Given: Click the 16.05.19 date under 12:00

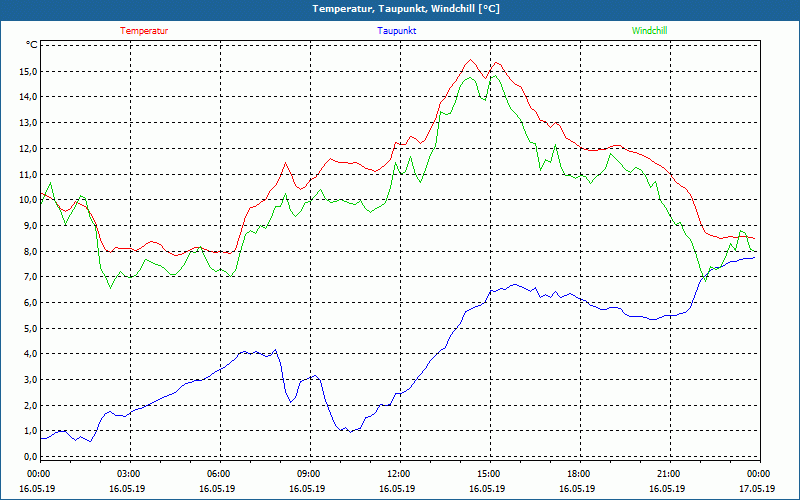Looking at the screenshot, I should pos(397,489).
